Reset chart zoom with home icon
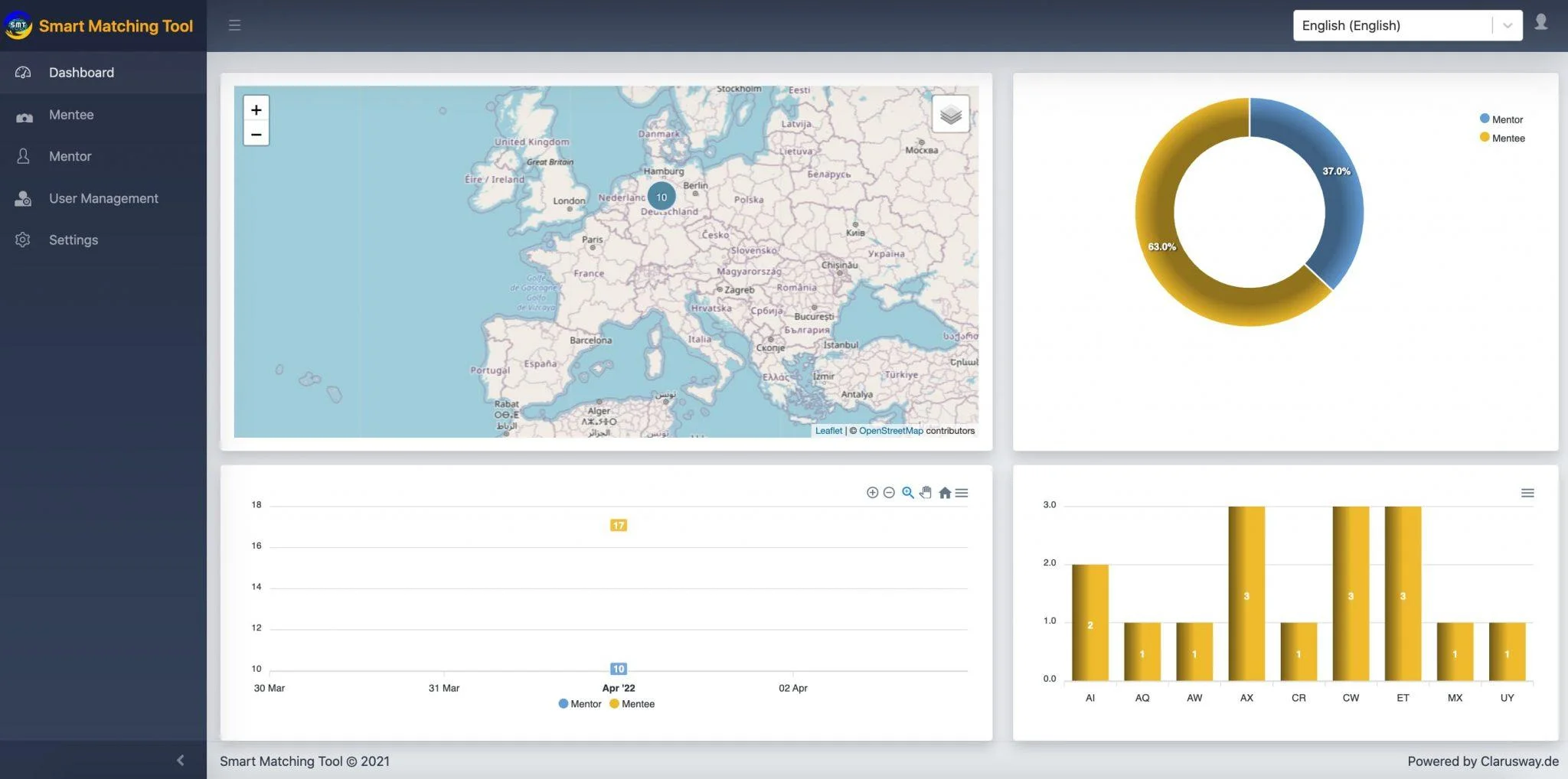The image size is (1568, 779). (945, 493)
